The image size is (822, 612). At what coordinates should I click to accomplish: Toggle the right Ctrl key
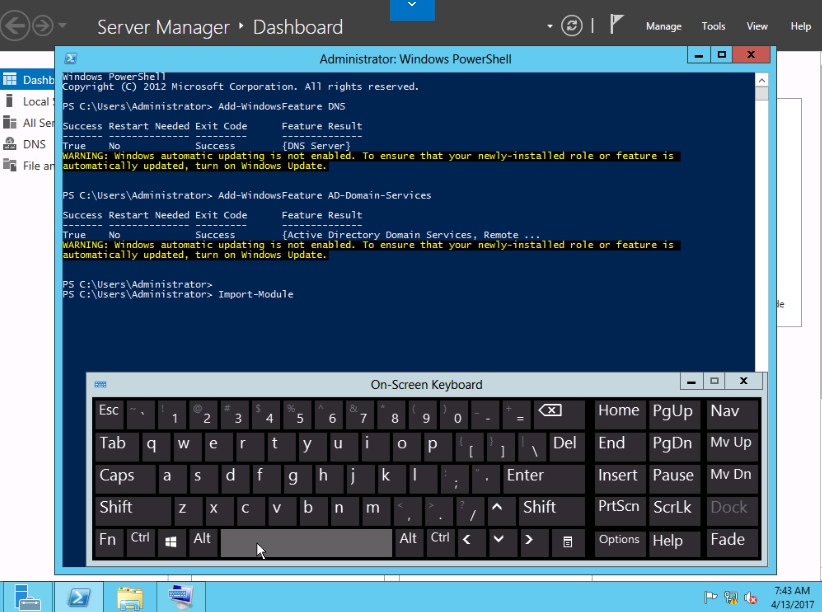coord(440,541)
